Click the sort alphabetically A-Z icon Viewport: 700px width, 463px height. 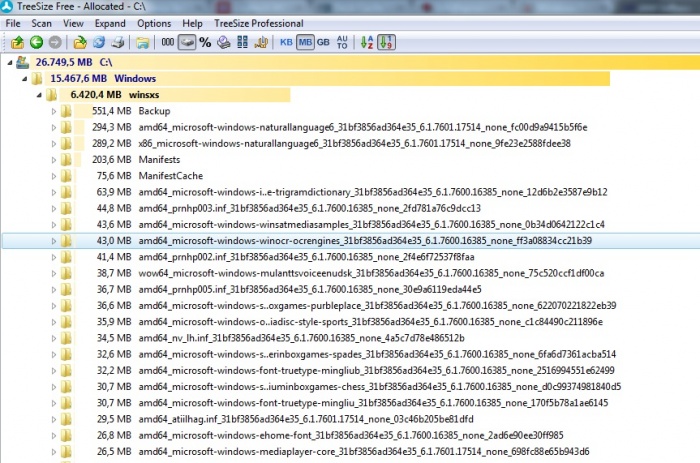click(x=365, y=42)
